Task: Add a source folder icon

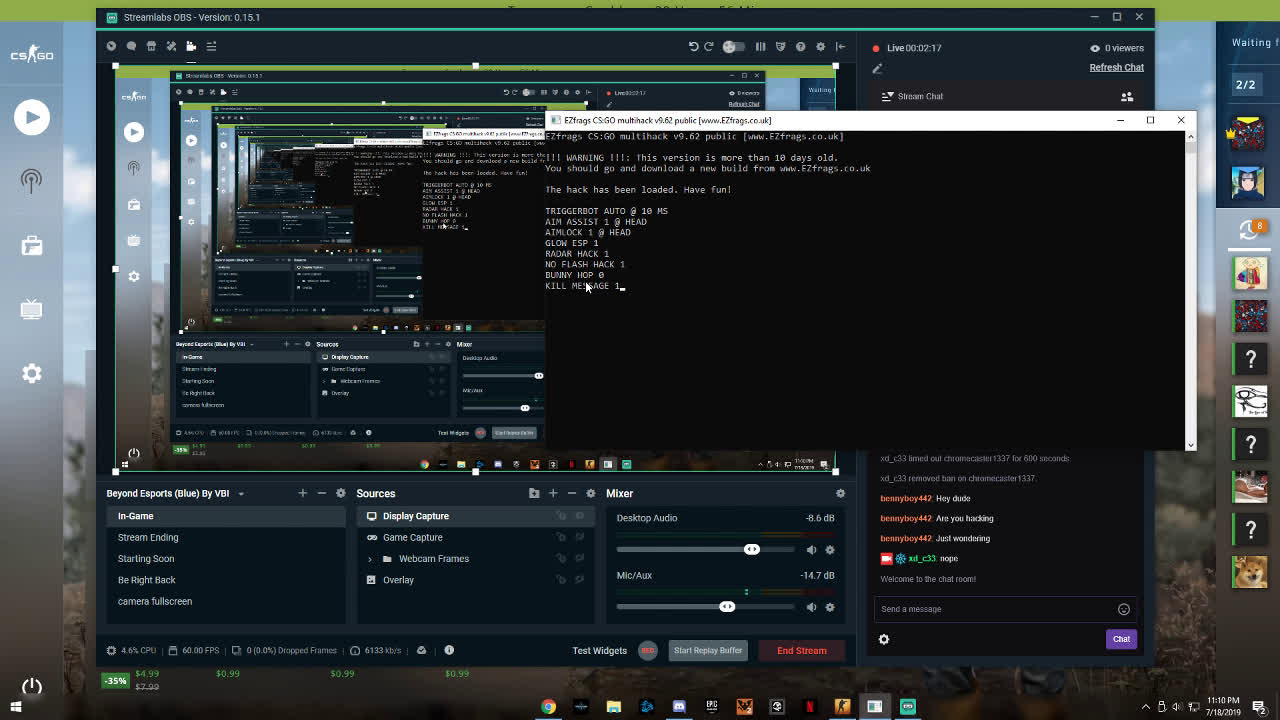Action: point(534,493)
